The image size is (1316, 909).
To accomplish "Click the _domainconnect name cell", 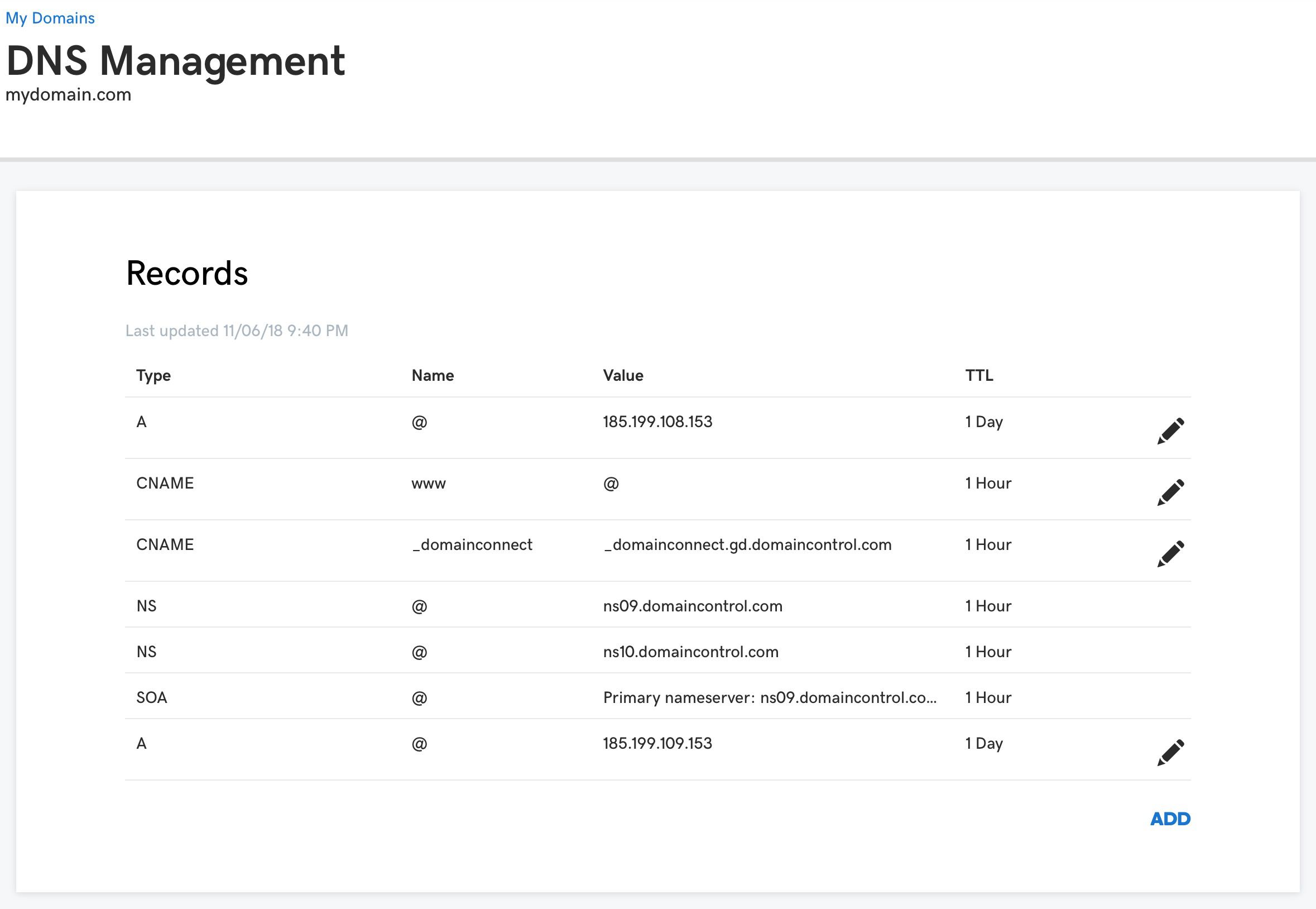I will pyautogui.click(x=472, y=545).
